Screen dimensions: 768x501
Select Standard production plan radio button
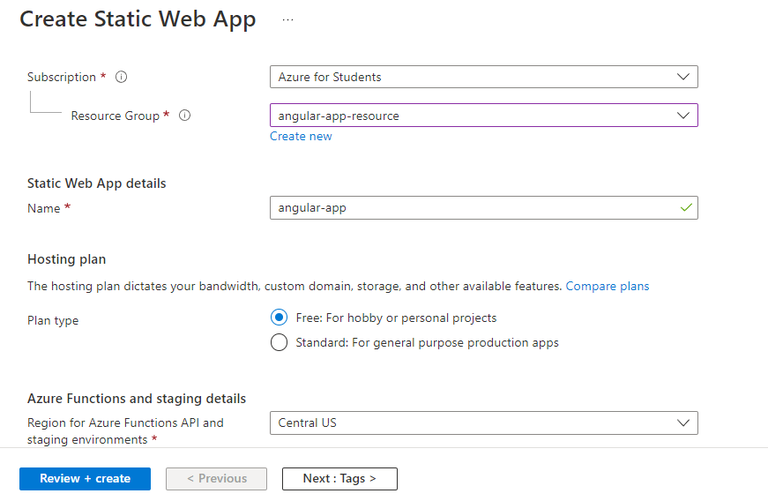click(279, 343)
